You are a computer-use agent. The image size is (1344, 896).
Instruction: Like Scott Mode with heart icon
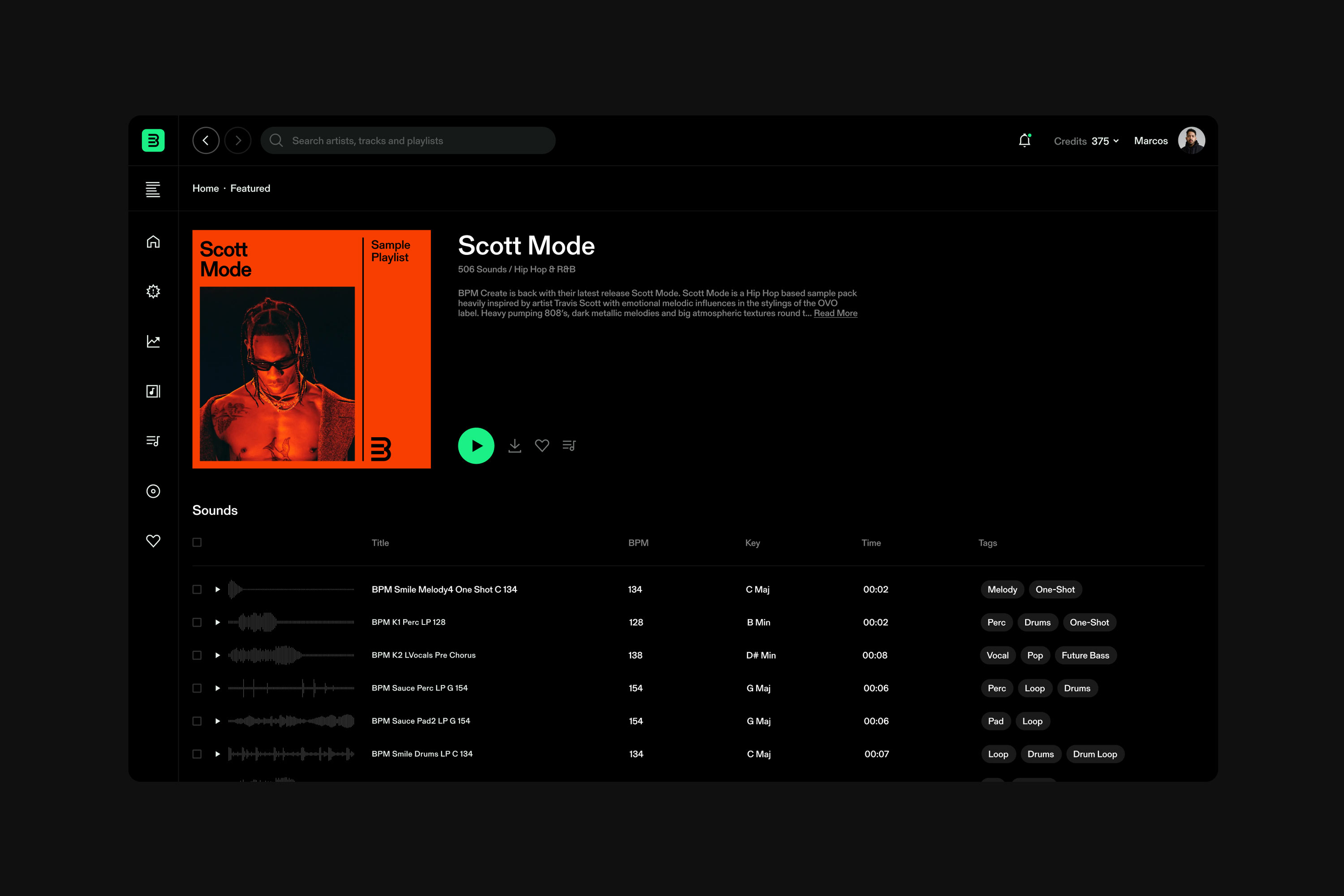click(x=542, y=446)
